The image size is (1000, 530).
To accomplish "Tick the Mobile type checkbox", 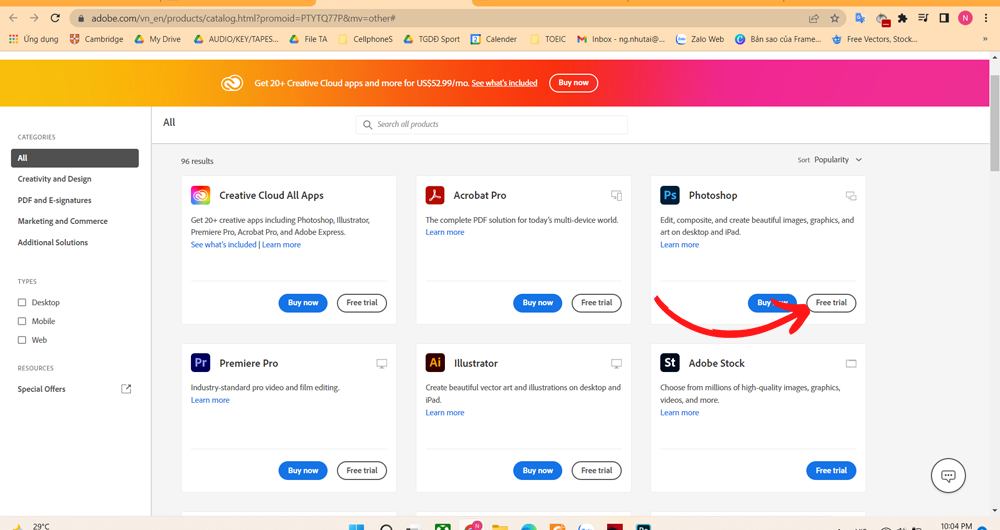I will pos(22,321).
